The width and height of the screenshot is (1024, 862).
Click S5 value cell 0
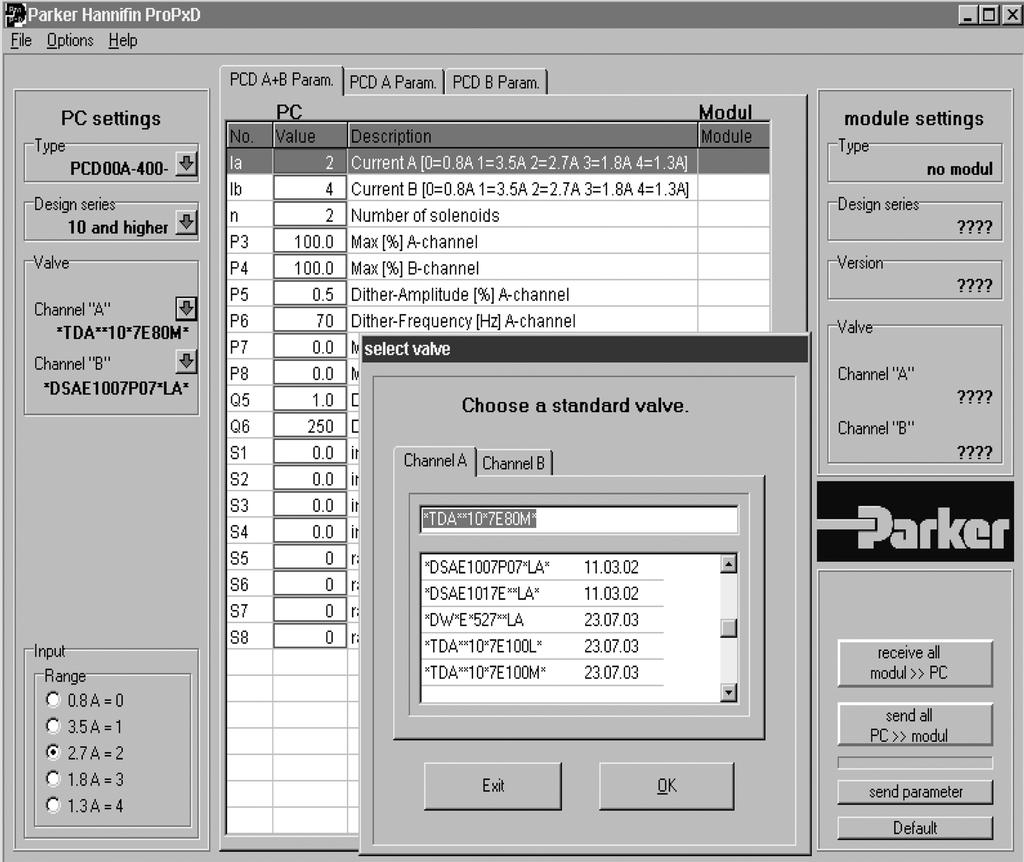[310, 558]
